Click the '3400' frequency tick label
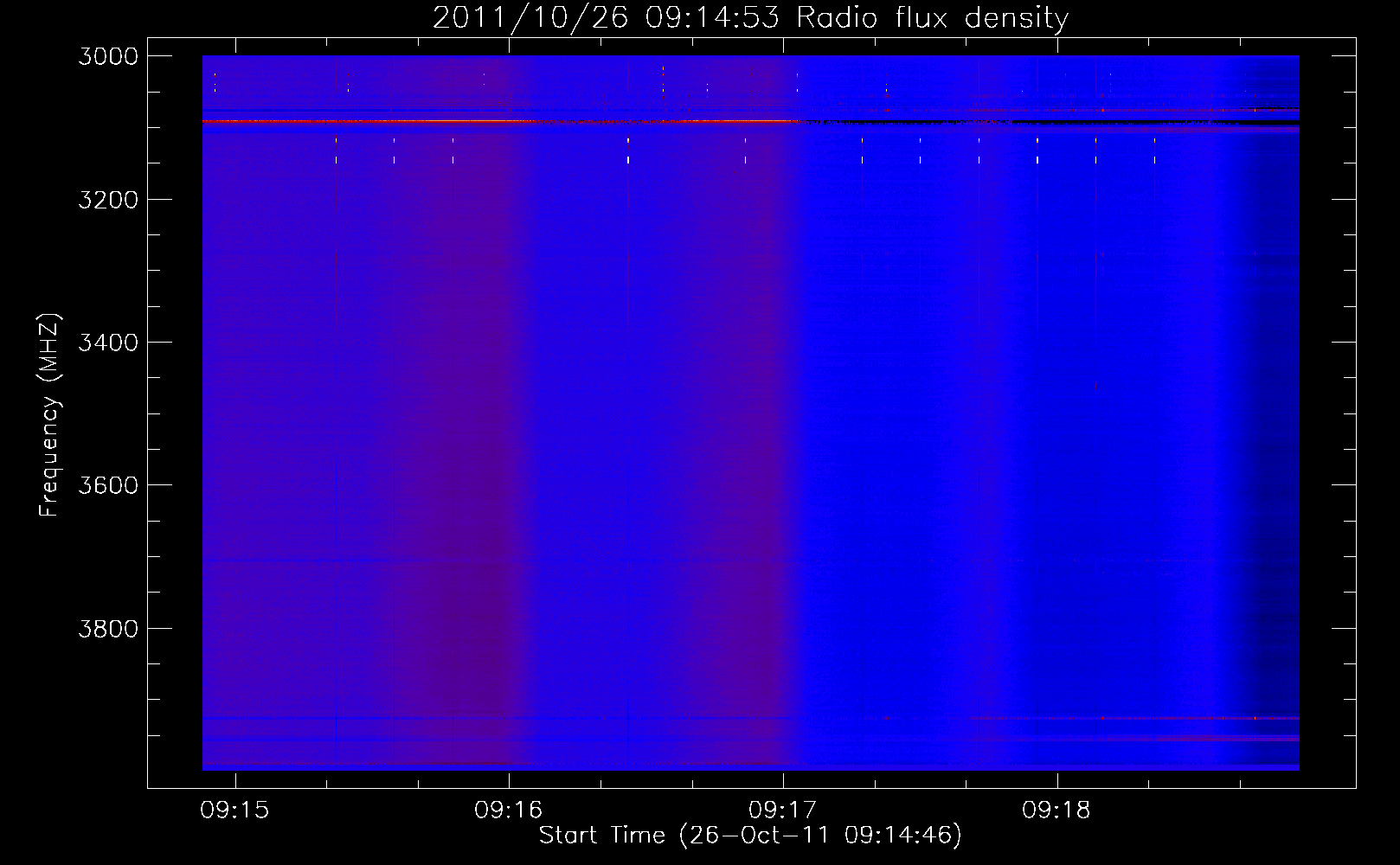This screenshot has height=865, width=1400. pyautogui.click(x=108, y=343)
